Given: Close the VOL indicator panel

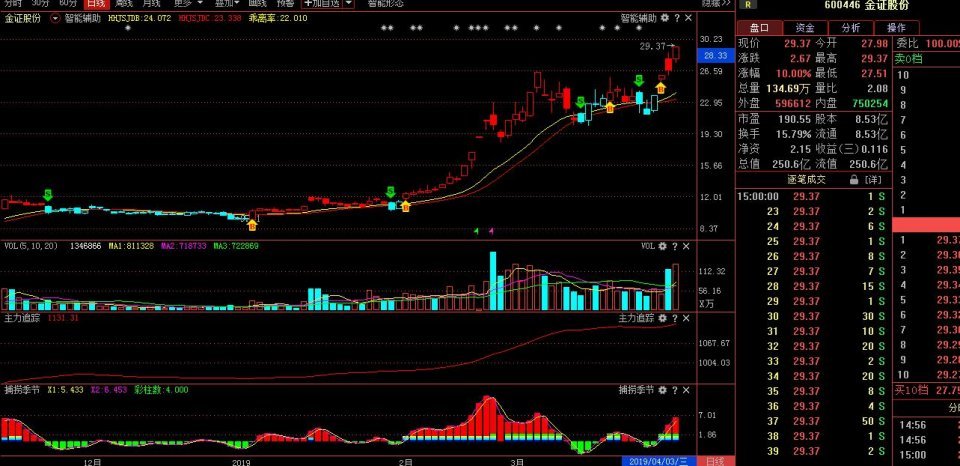Looking at the screenshot, I should pyautogui.click(x=688, y=245).
